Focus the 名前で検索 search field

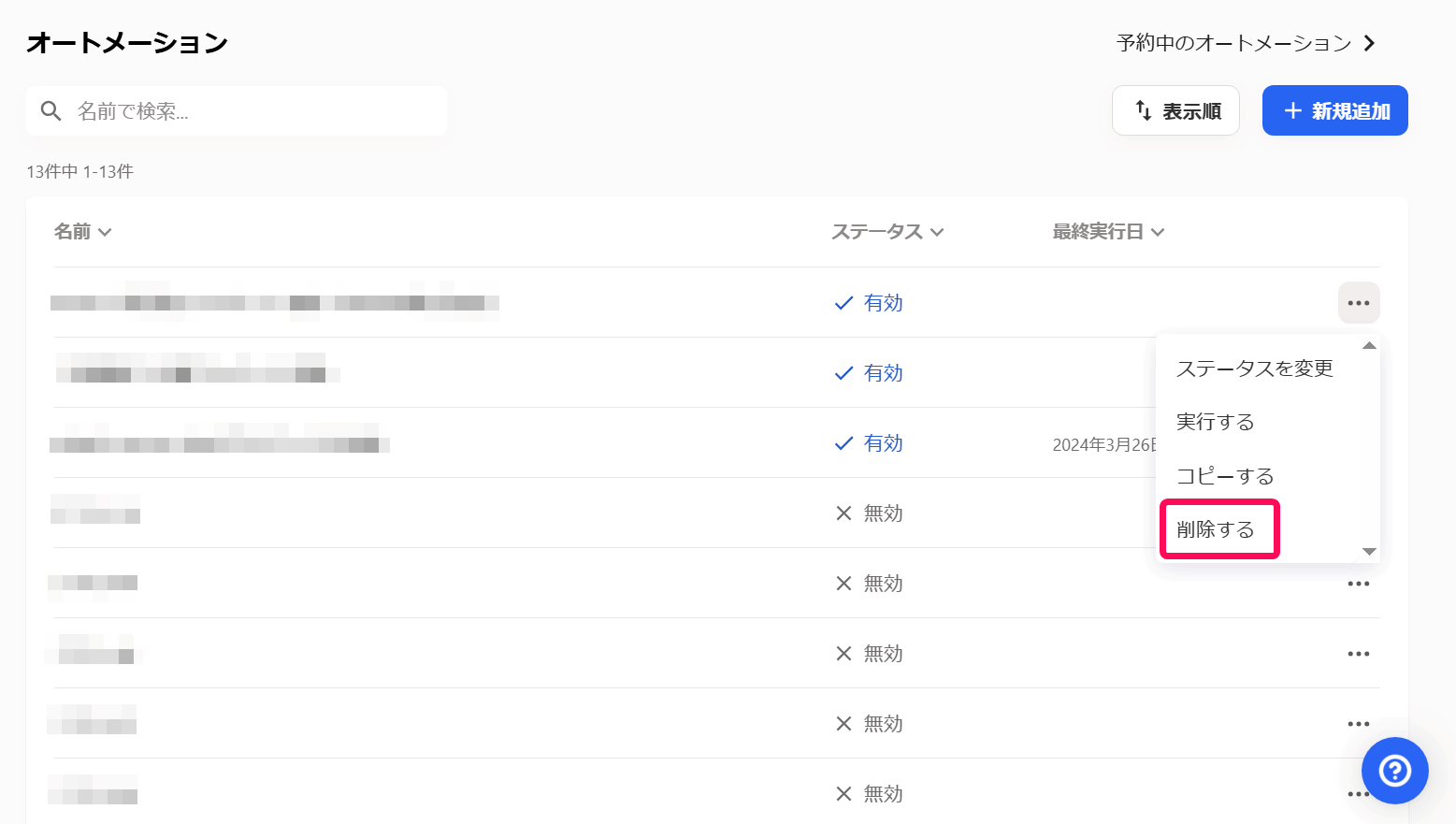pyautogui.click(x=237, y=111)
